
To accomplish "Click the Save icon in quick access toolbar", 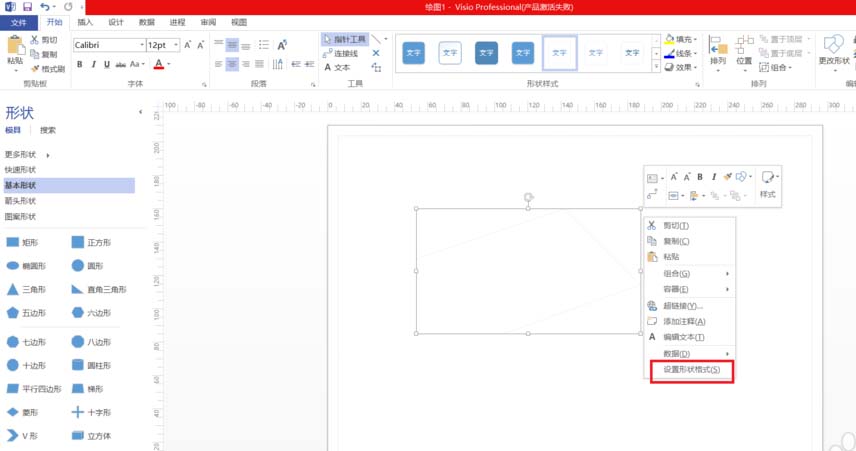I will (27, 7).
